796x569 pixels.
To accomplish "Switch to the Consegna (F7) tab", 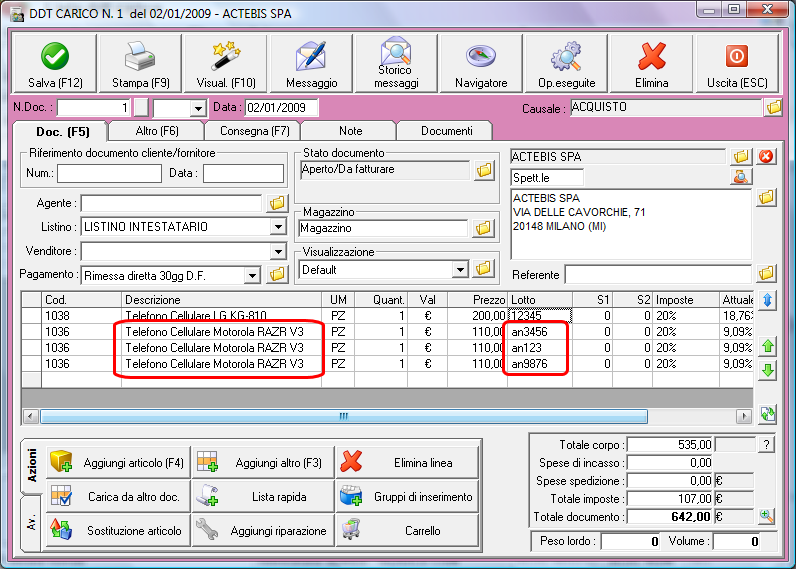I will (254, 131).
